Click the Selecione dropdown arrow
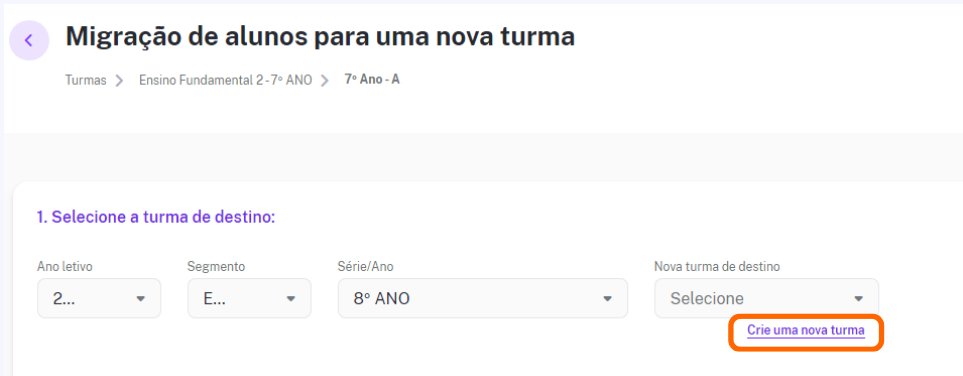Viewport: 963px width, 376px height. pyautogui.click(x=858, y=299)
